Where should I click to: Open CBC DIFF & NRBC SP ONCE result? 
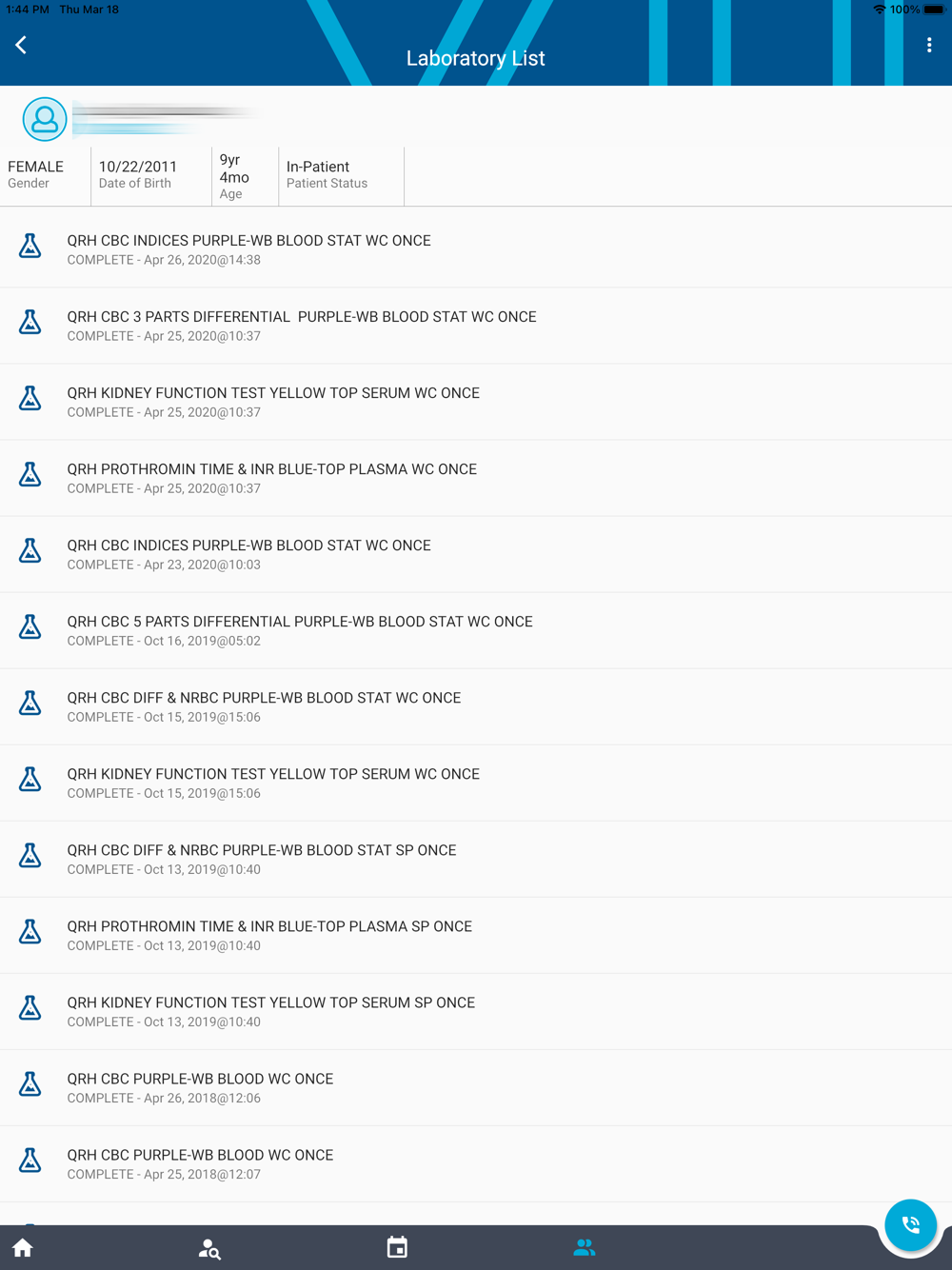click(x=476, y=859)
